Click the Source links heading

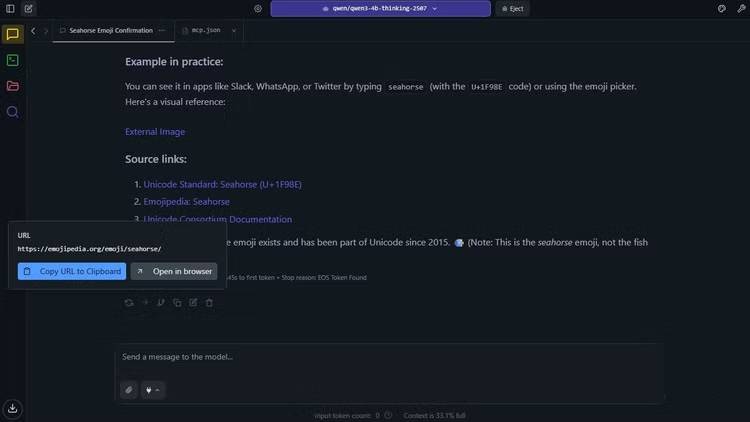click(x=156, y=159)
